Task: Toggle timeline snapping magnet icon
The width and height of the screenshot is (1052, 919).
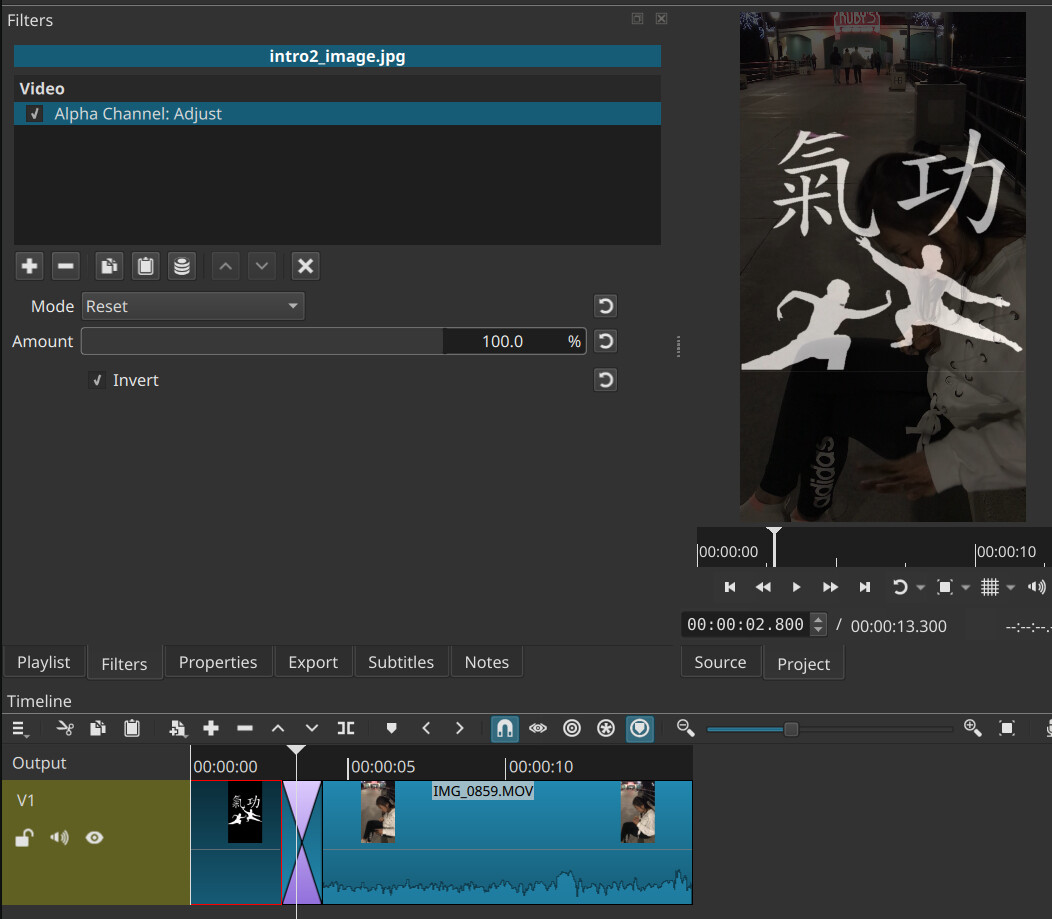Action: coord(505,728)
